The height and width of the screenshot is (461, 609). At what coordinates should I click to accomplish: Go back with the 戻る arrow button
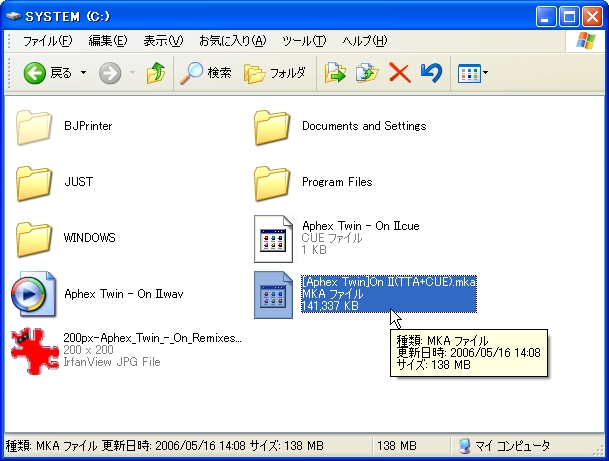pos(47,73)
